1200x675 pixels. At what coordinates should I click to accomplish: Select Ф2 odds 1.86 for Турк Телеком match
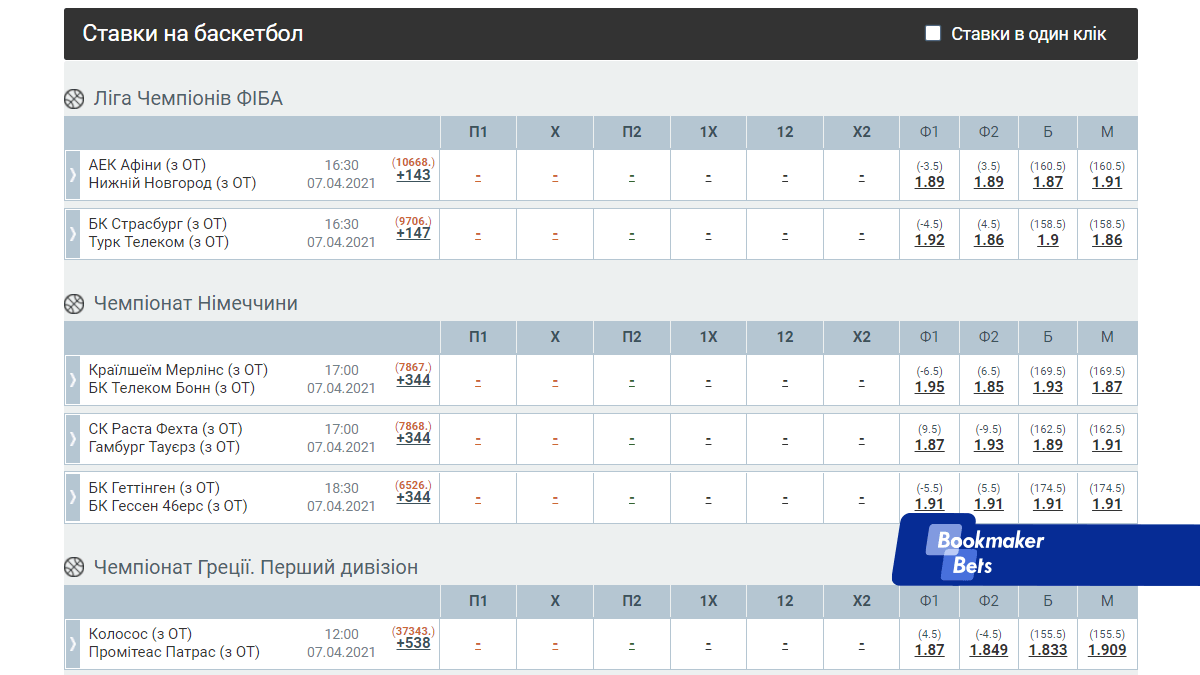click(988, 240)
